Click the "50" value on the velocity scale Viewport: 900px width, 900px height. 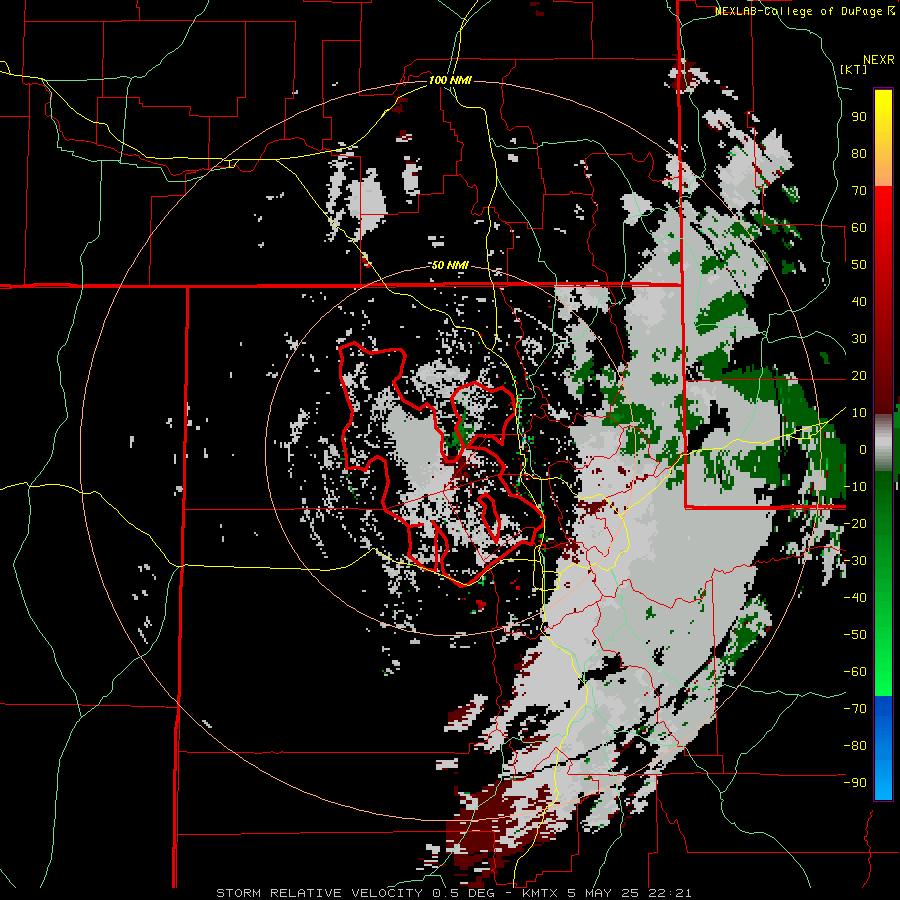click(859, 265)
